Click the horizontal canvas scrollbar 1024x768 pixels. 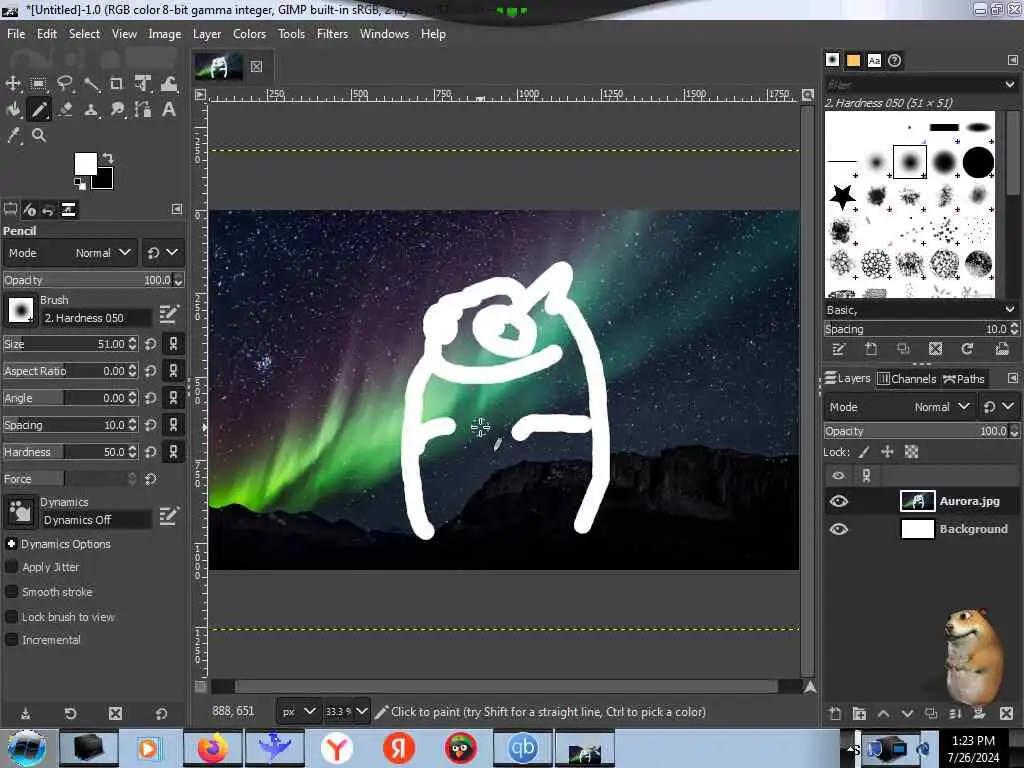coord(506,686)
